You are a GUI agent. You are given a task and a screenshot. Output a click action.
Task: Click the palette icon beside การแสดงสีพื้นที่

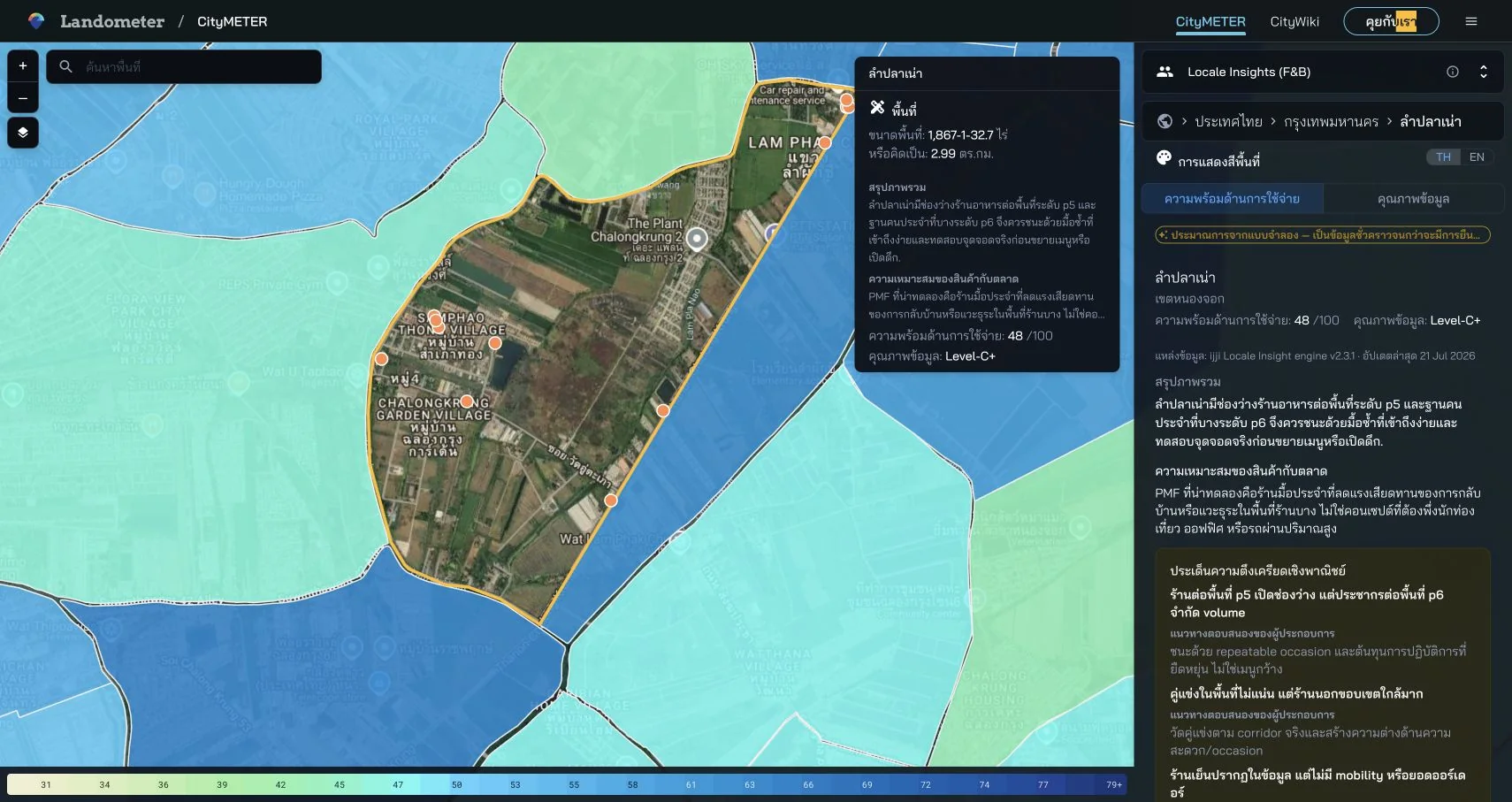click(1164, 158)
